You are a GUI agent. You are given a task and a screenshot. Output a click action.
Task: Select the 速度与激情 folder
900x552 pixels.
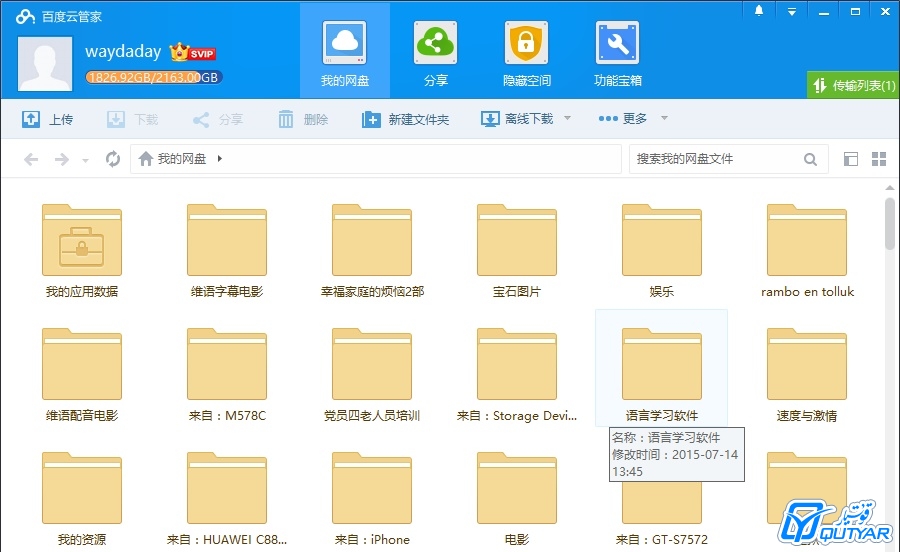(807, 375)
